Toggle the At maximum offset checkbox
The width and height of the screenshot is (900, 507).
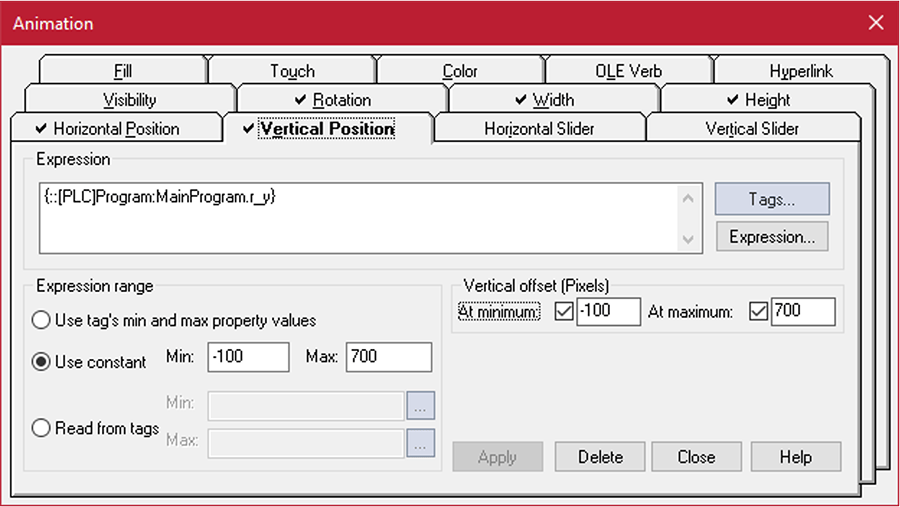coord(758,312)
